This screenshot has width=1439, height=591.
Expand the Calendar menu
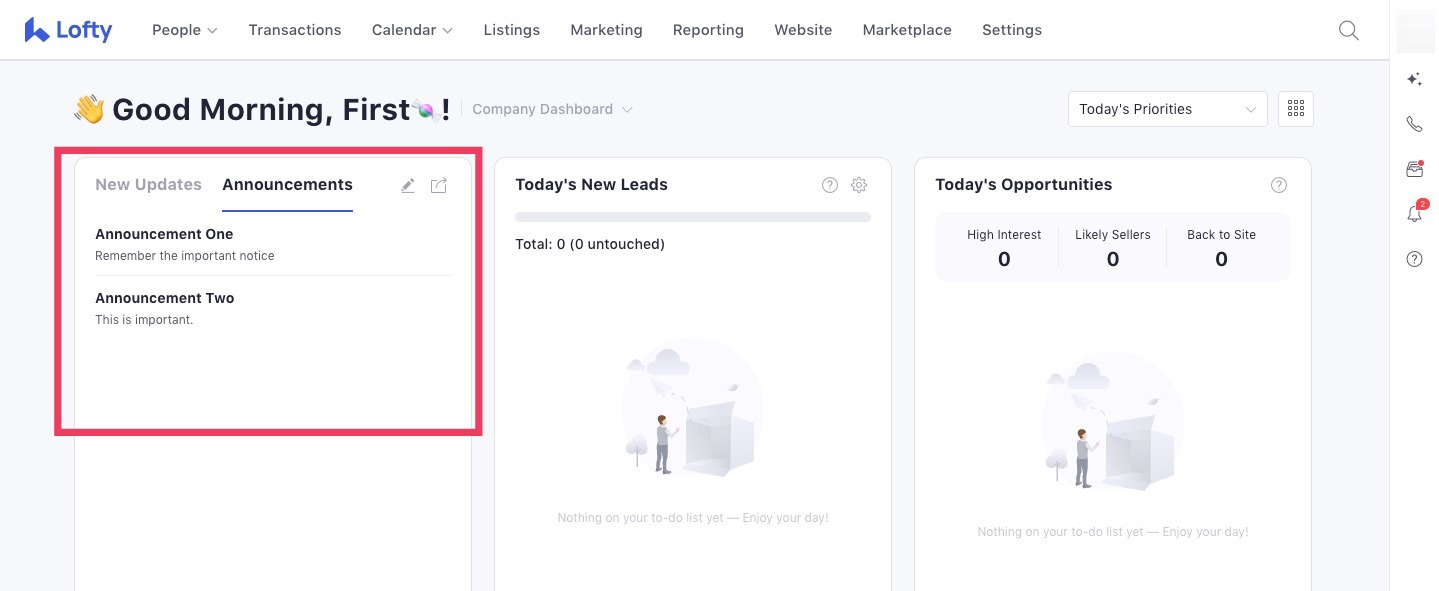click(412, 30)
